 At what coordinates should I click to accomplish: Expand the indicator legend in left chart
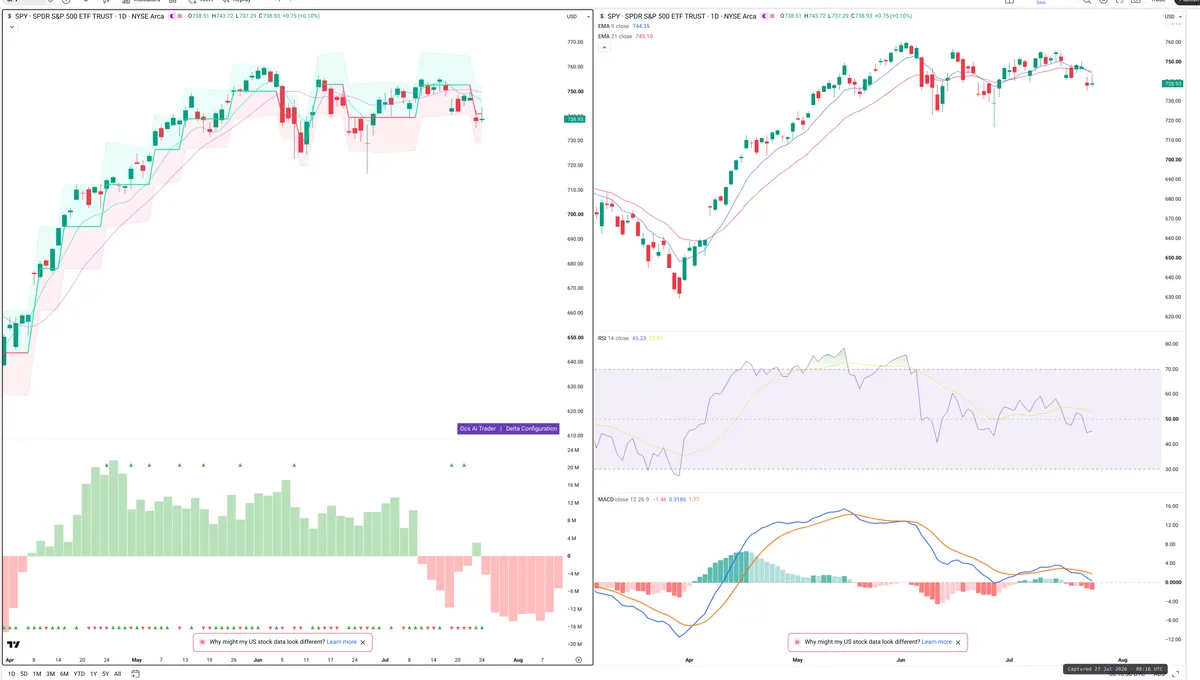pos(11,27)
